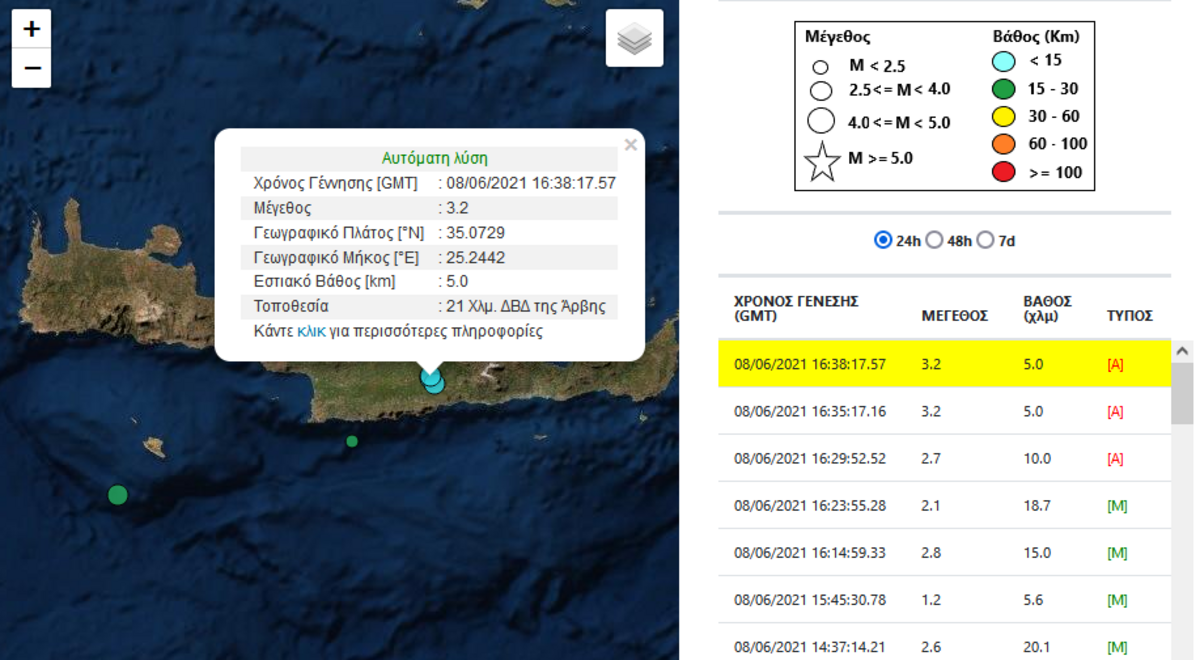Image resolution: width=1200 pixels, height=660 pixels.
Task: Click the large green earthquake marker southwest
Action: pyautogui.click(x=117, y=494)
